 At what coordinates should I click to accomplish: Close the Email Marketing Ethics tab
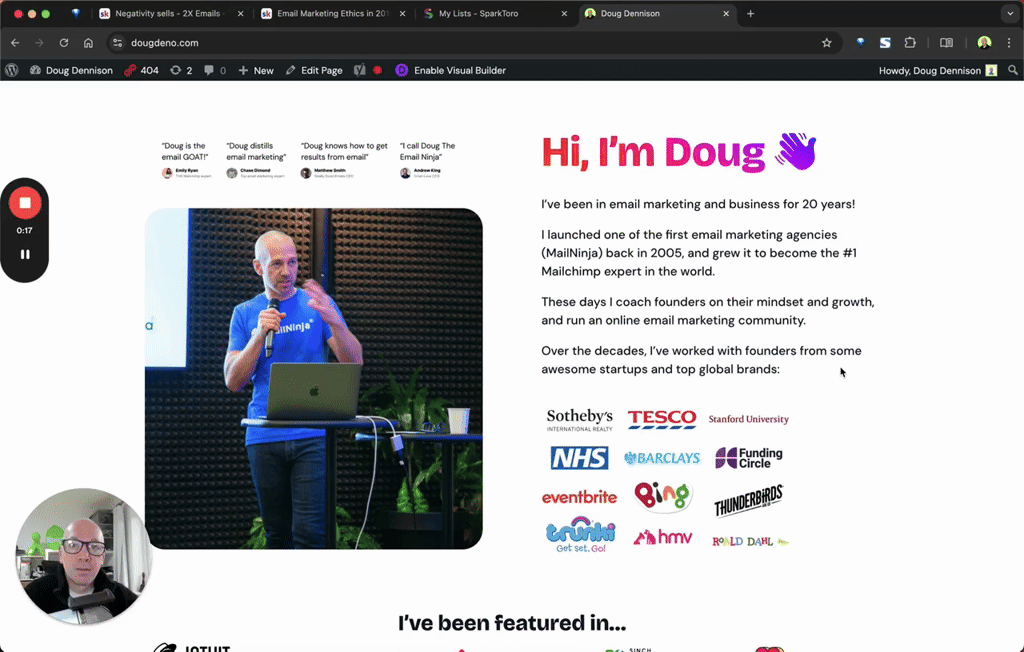[402, 13]
